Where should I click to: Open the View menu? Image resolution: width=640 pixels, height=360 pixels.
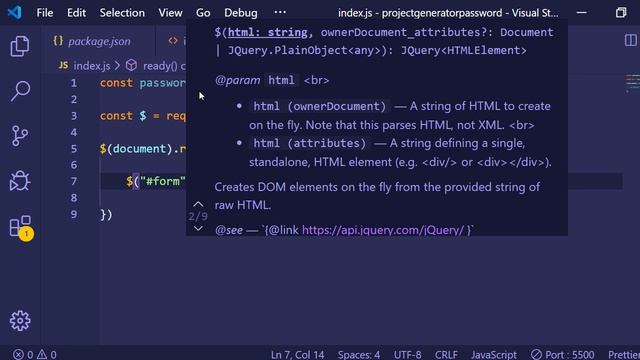point(170,13)
